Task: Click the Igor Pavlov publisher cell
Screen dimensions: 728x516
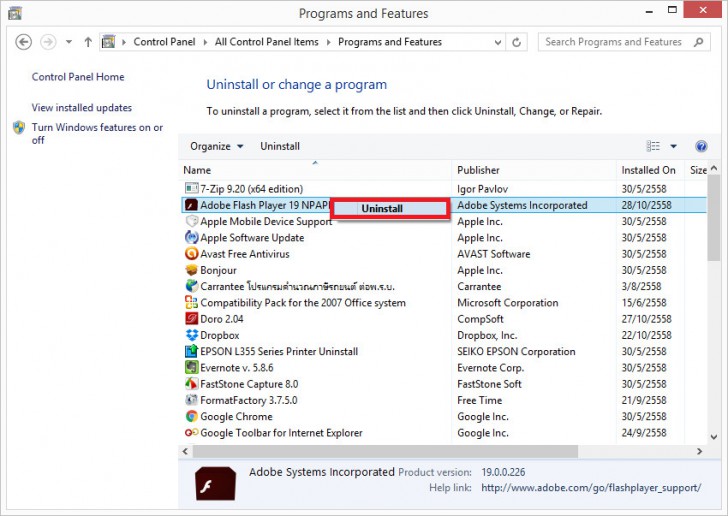Action: [482, 189]
